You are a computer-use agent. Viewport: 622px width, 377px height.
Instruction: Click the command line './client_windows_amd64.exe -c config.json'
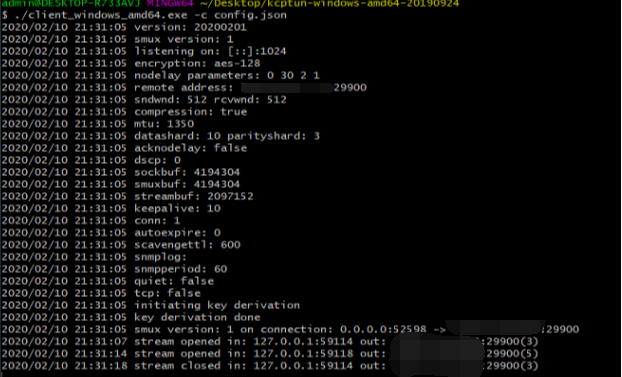[x=150, y=15]
